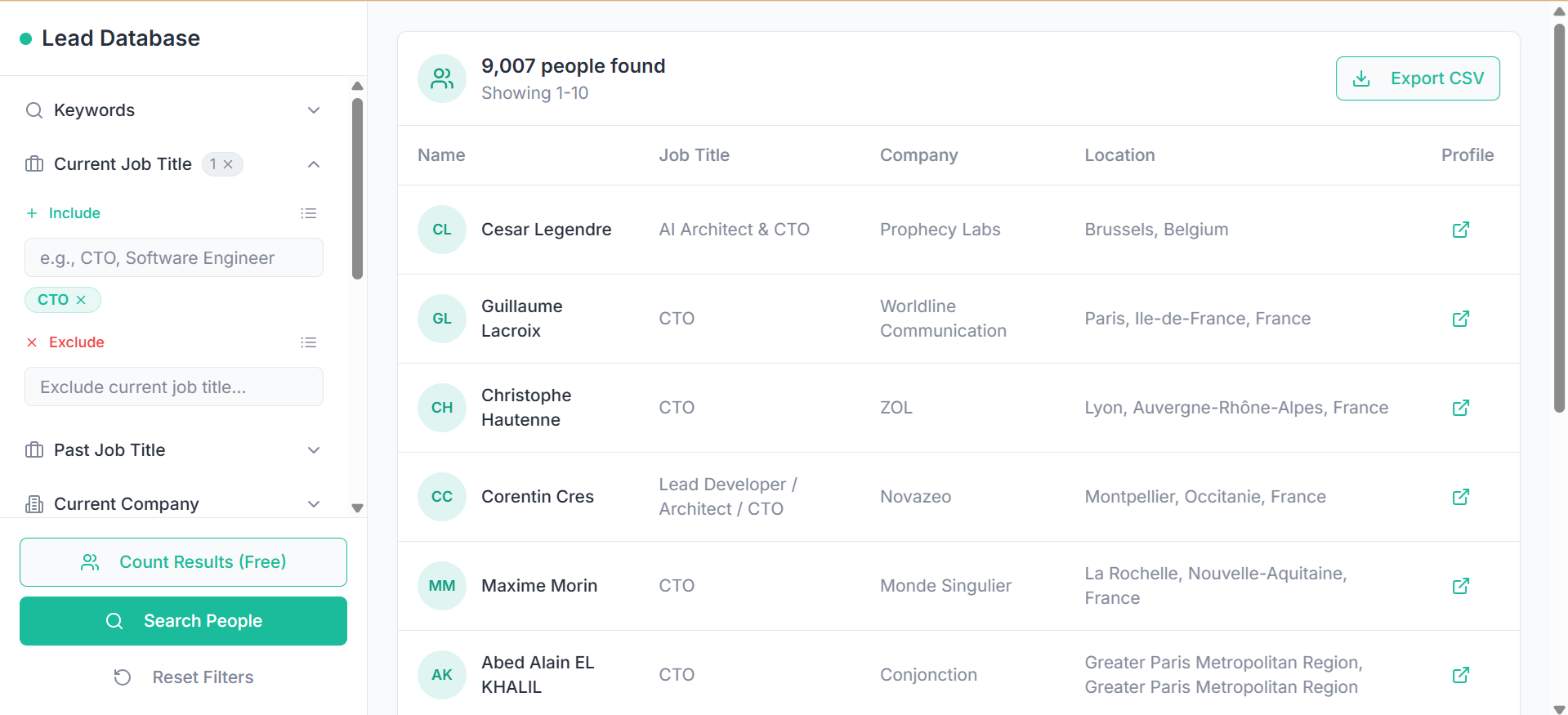This screenshot has width=1568, height=715.
Task: Open Christophe Hautenne's profile link icon
Action: [1460, 408]
